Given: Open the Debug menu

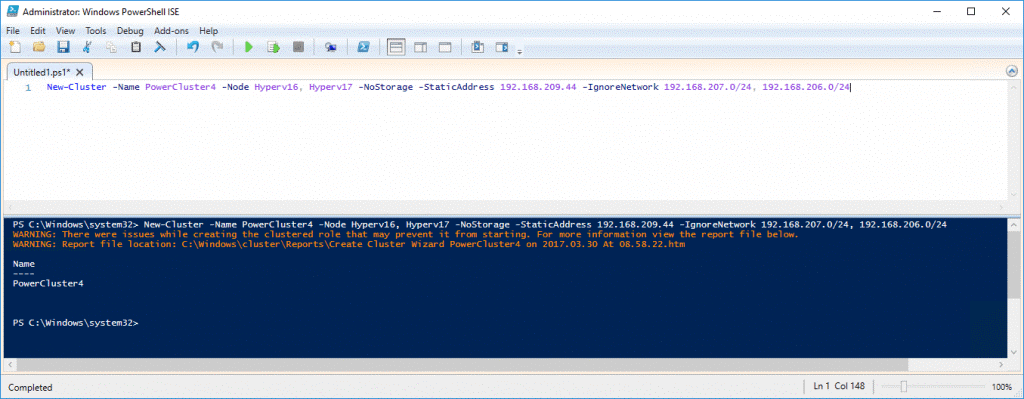Looking at the screenshot, I should (130, 31).
